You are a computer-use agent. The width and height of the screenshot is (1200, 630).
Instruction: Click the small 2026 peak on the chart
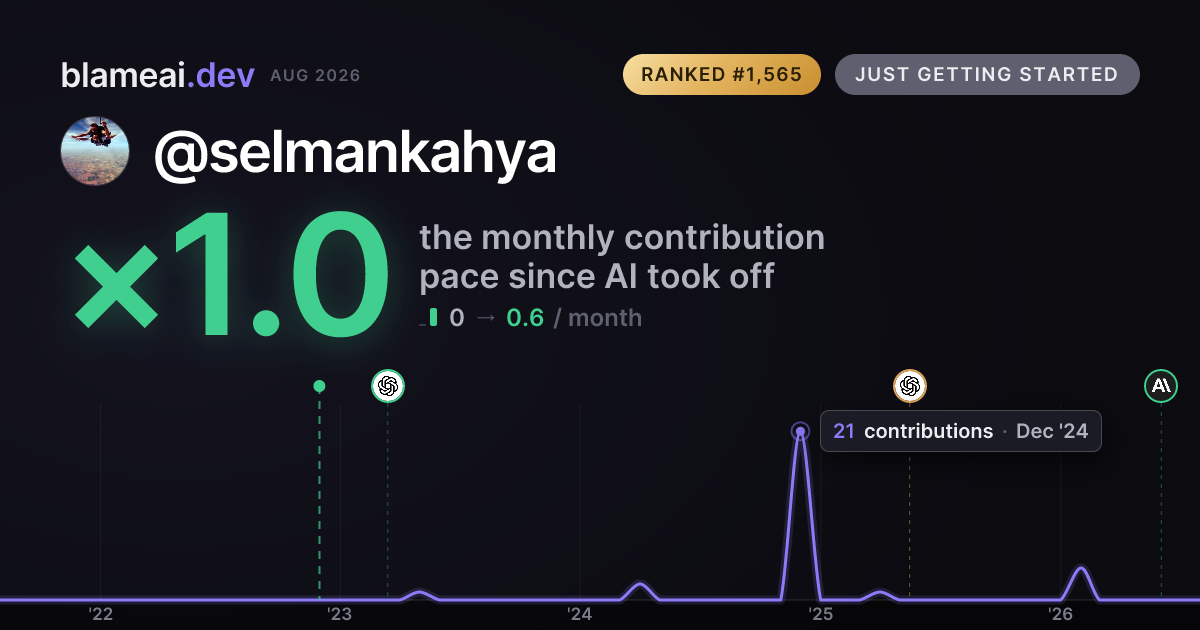click(x=1081, y=569)
